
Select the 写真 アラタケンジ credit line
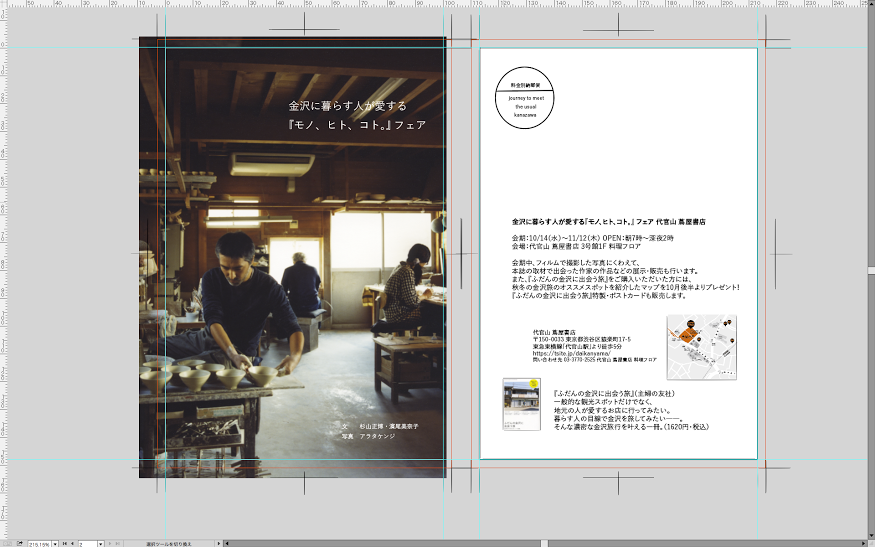[x=368, y=436]
